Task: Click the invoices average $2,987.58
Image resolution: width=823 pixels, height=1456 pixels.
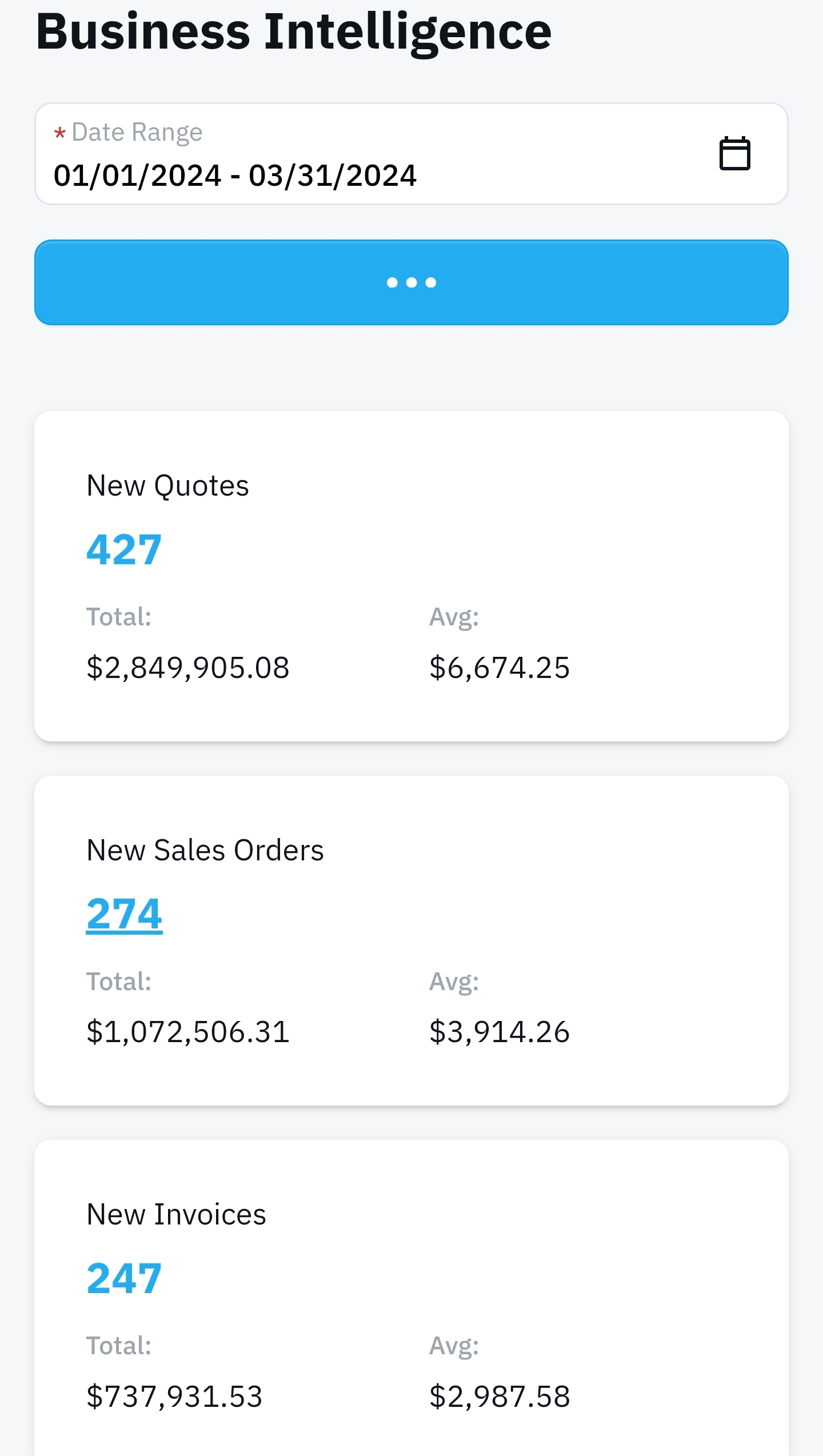Action: click(x=500, y=1396)
